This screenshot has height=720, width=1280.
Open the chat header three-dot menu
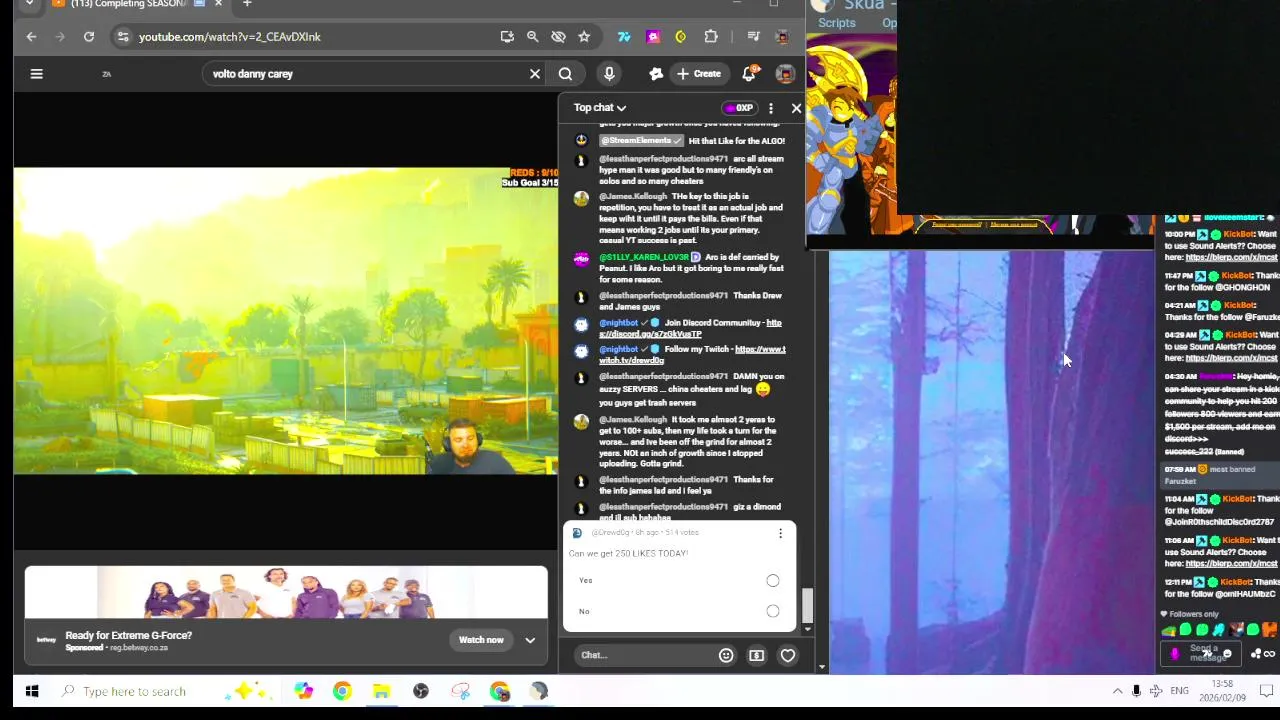770,108
